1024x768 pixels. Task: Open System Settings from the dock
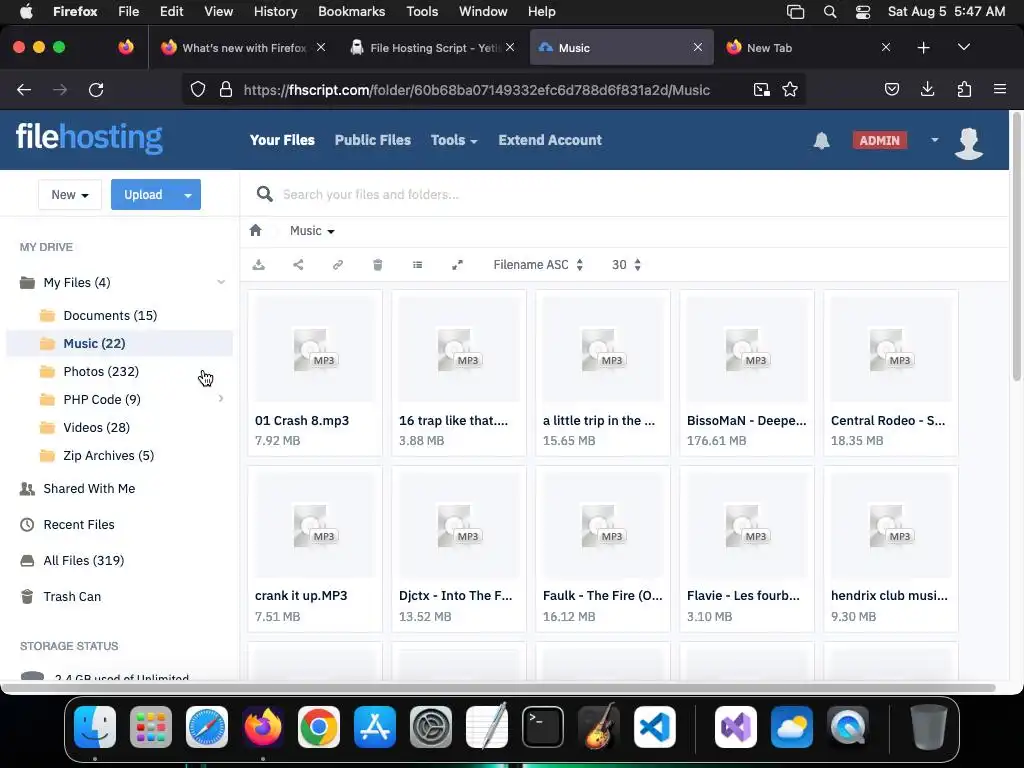click(430, 727)
